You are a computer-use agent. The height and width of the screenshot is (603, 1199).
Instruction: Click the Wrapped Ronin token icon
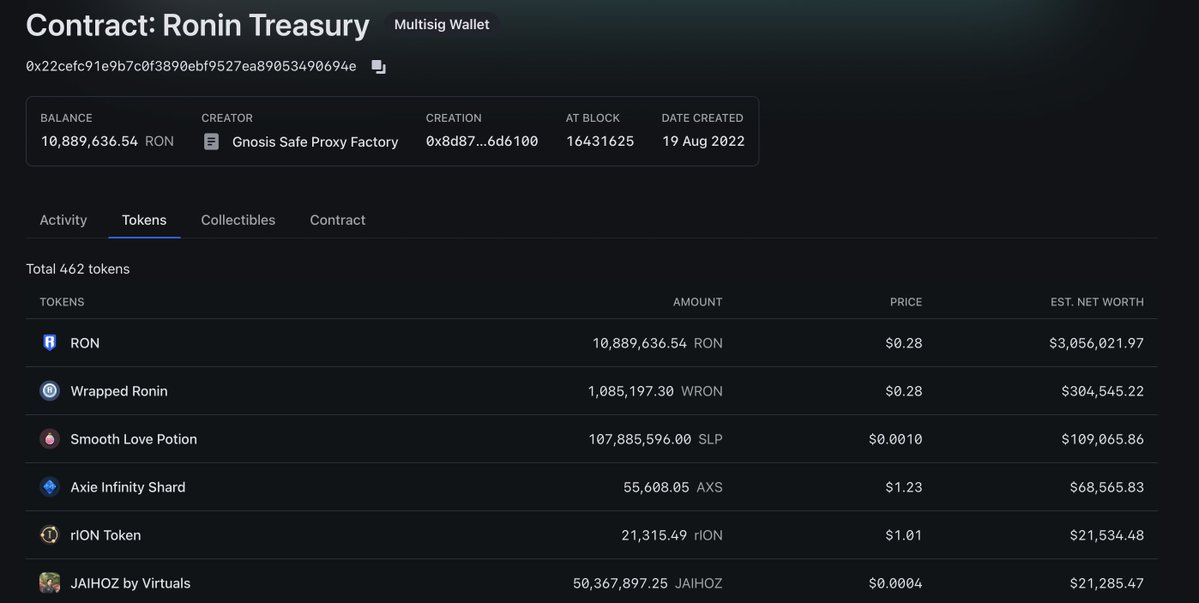pyautogui.click(x=49, y=390)
